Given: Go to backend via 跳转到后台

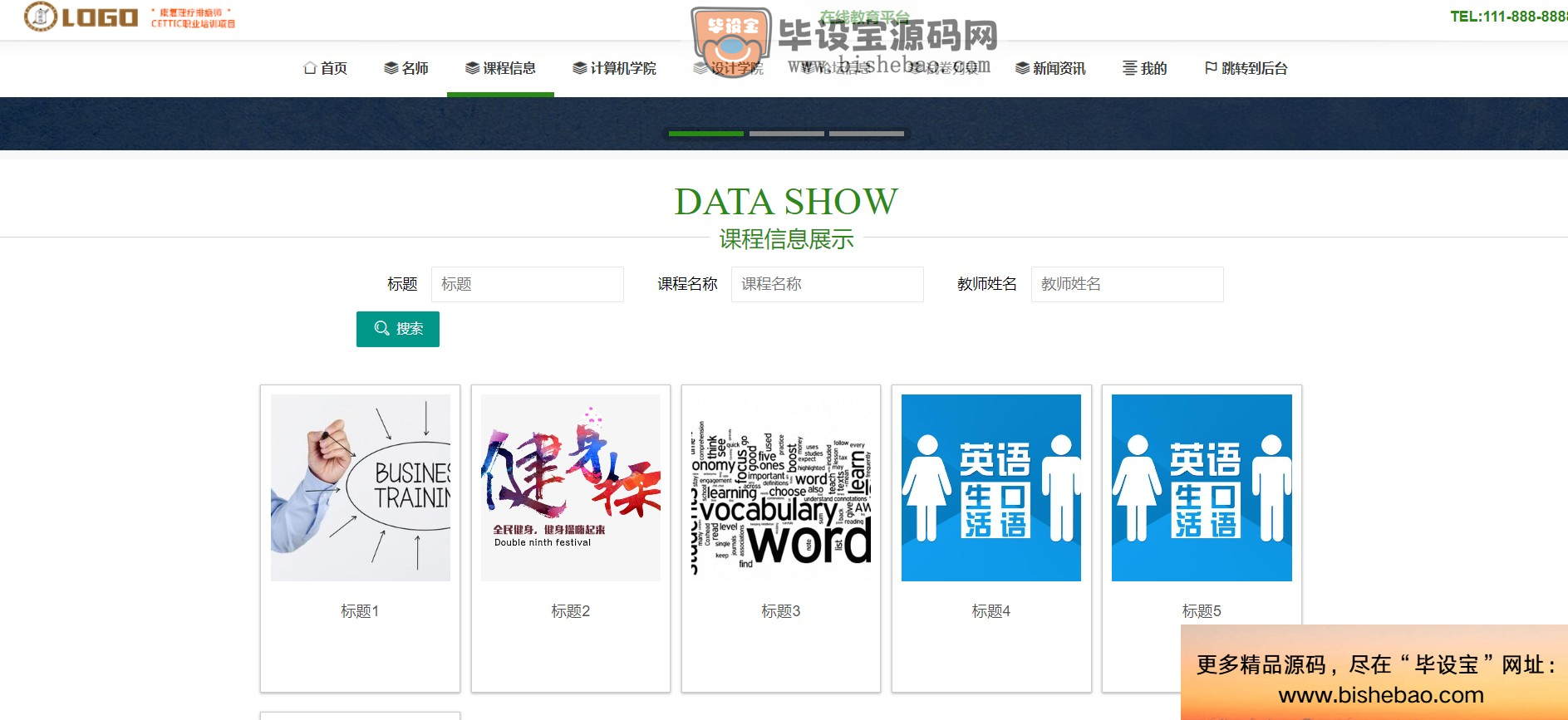Looking at the screenshot, I should [x=1246, y=68].
